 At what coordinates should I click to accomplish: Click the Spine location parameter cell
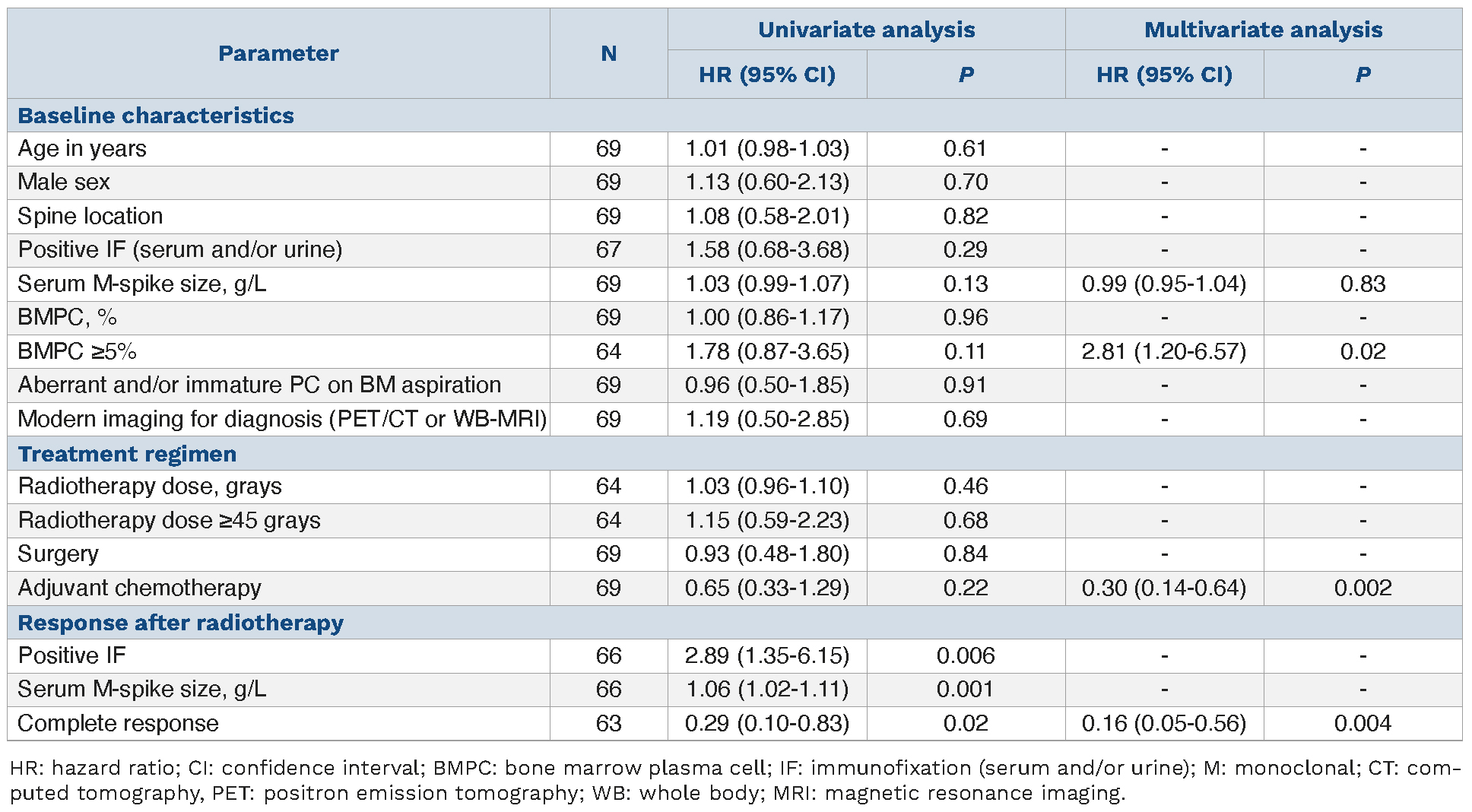(x=90, y=216)
